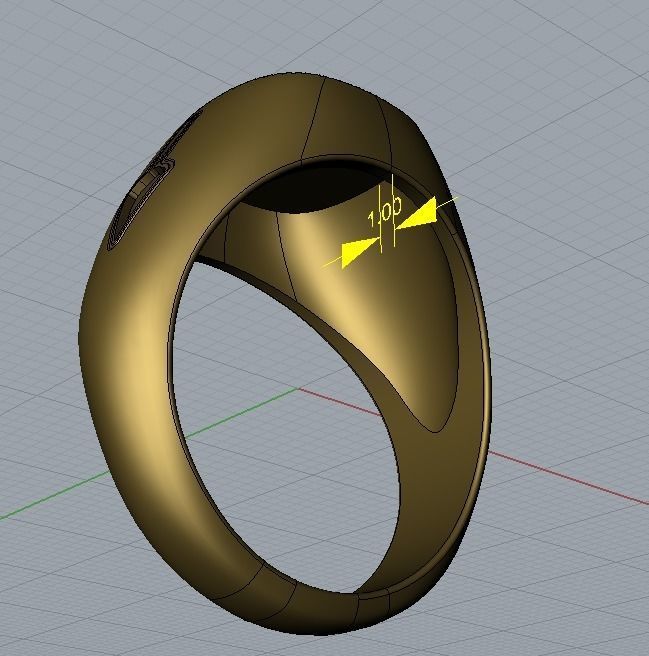Select the right yellow dimension arrowhead
The height and width of the screenshot is (656, 649).
click(416, 214)
